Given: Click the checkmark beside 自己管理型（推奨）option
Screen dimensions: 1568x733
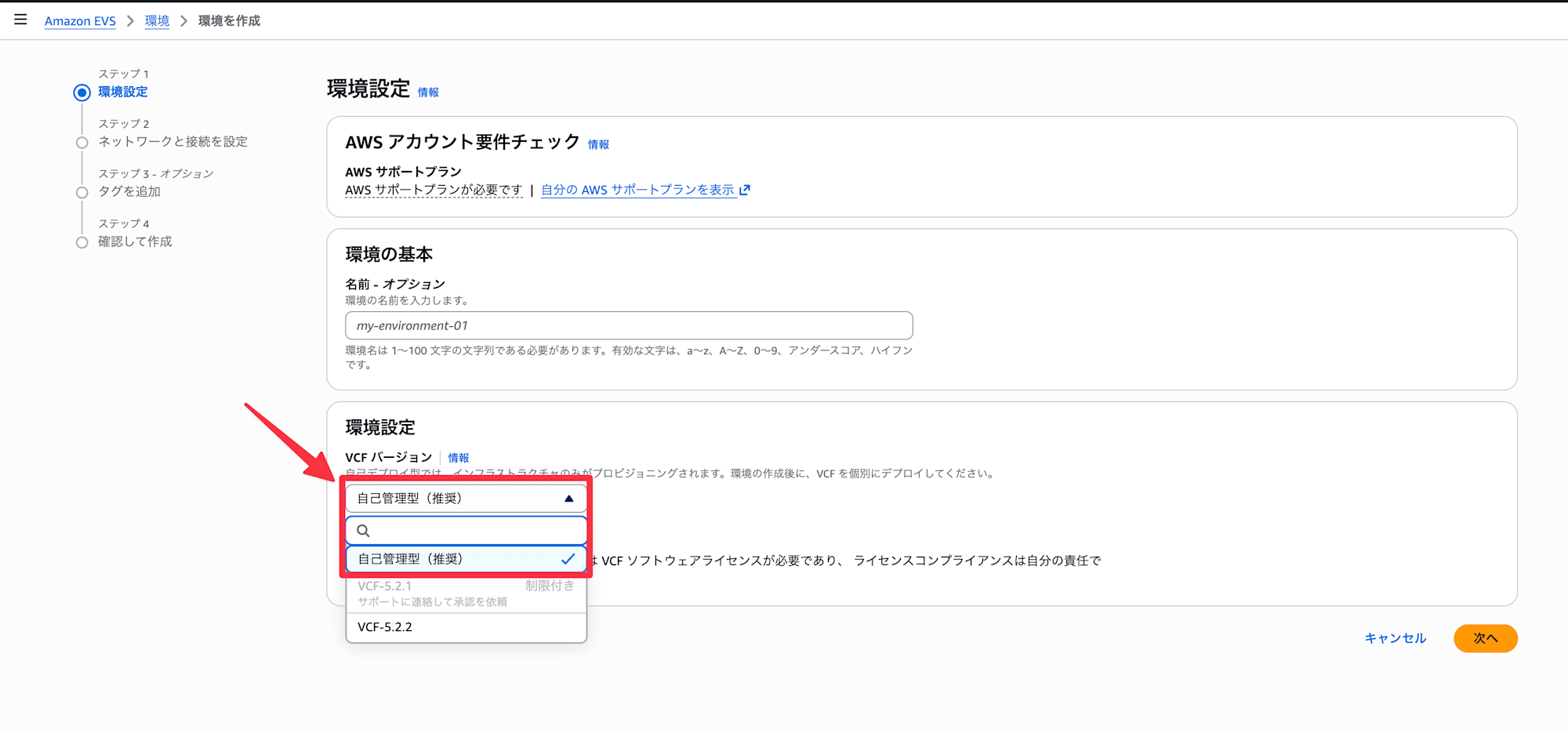Looking at the screenshot, I should pyautogui.click(x=568, y=559).
